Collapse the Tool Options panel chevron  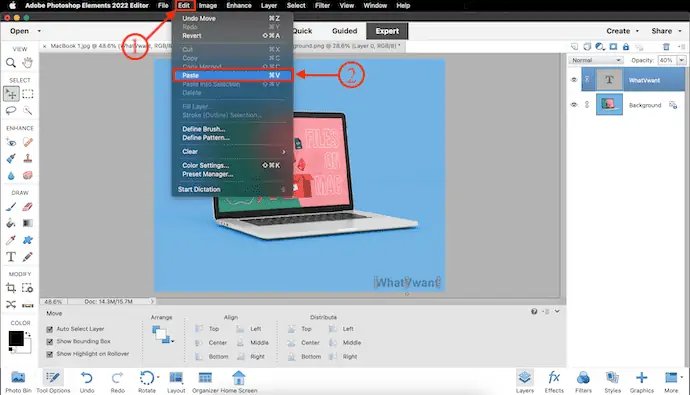click(x=557, y=311)
